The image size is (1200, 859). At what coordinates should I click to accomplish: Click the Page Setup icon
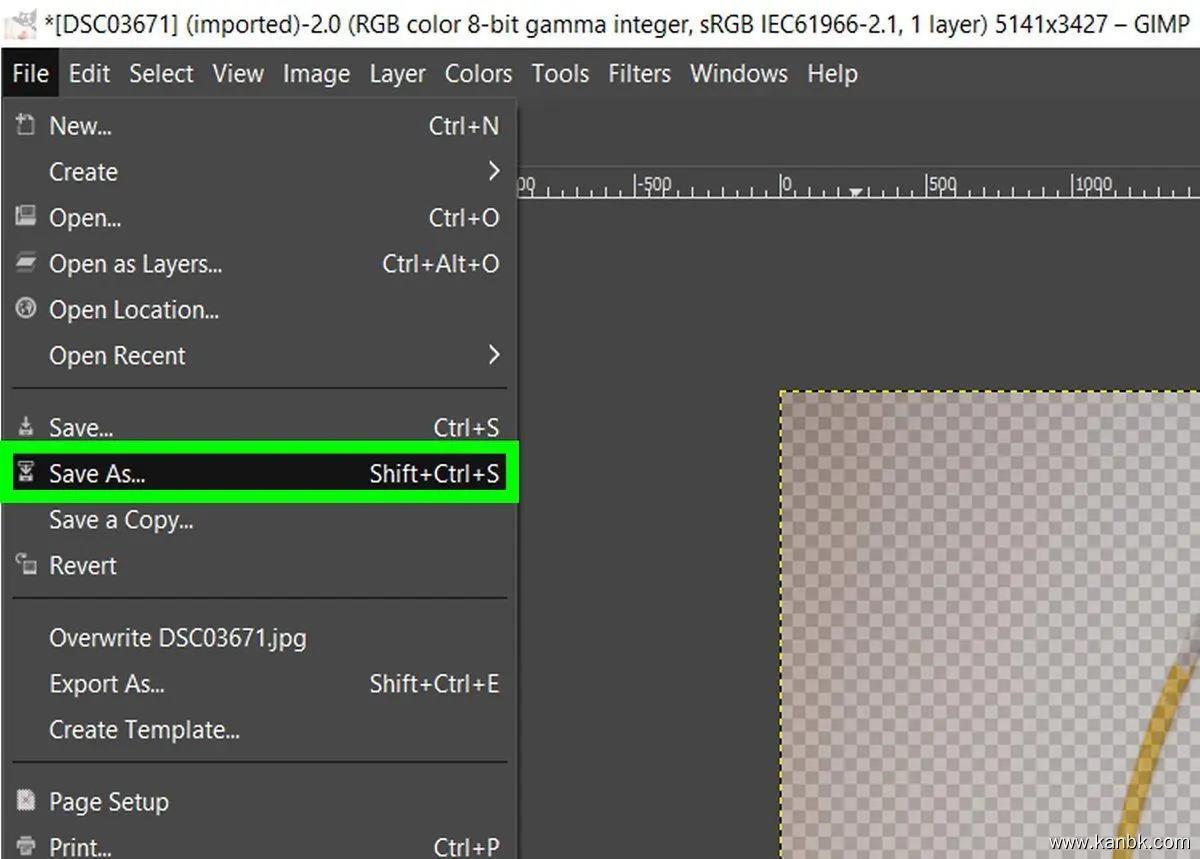[26, 801]
